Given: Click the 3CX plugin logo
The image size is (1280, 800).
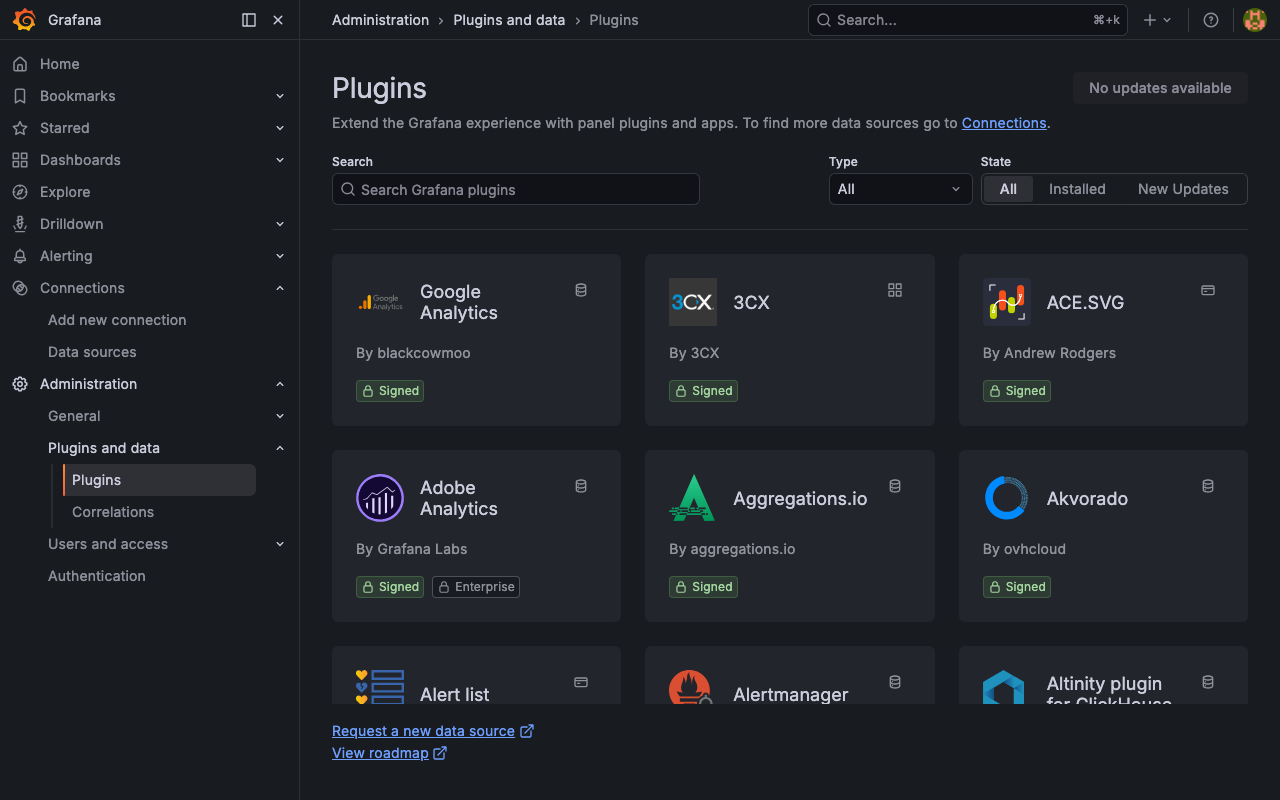Looking at the screenshot, I should point(693,302).
